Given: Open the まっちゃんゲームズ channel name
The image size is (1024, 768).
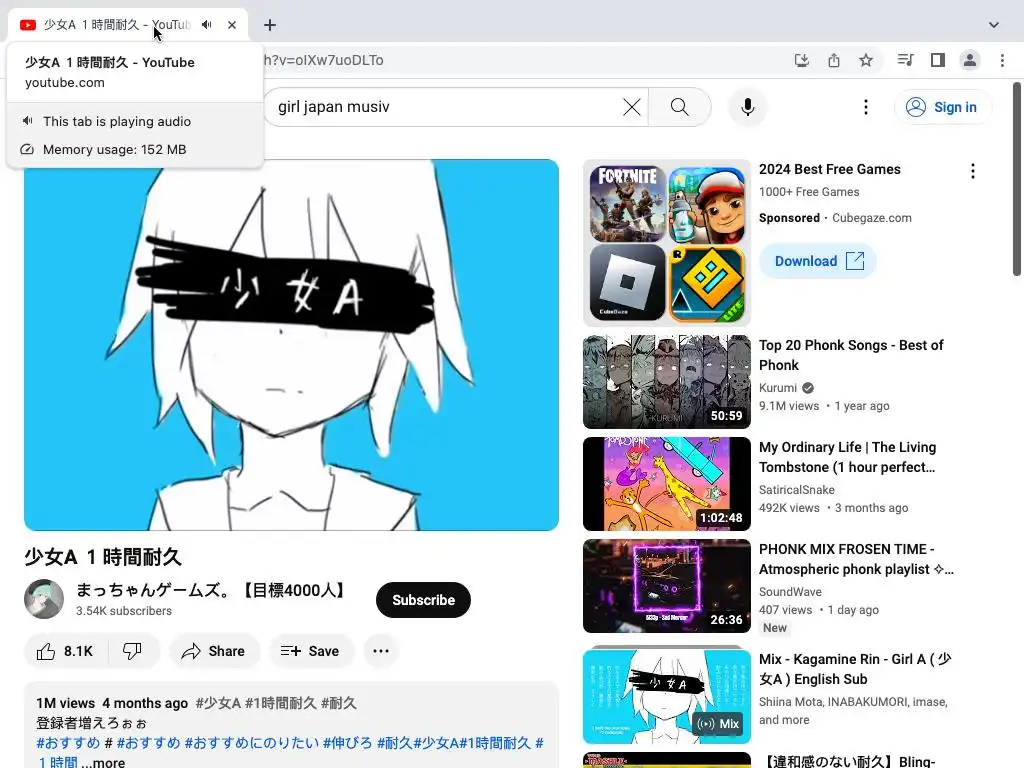Looking at the screenshot, I should click(x=212, y=590).
